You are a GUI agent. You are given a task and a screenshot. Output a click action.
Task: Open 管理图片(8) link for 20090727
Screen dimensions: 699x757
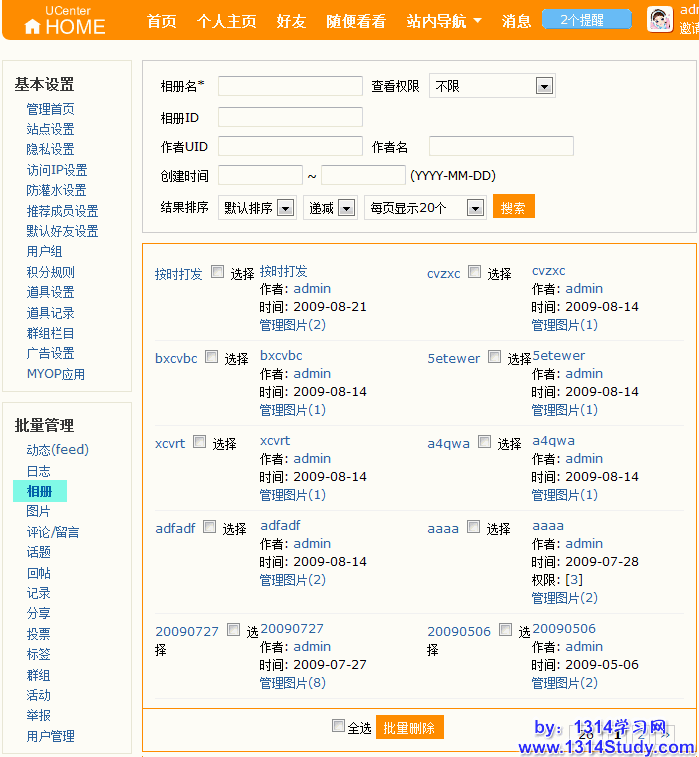[292, 682]
